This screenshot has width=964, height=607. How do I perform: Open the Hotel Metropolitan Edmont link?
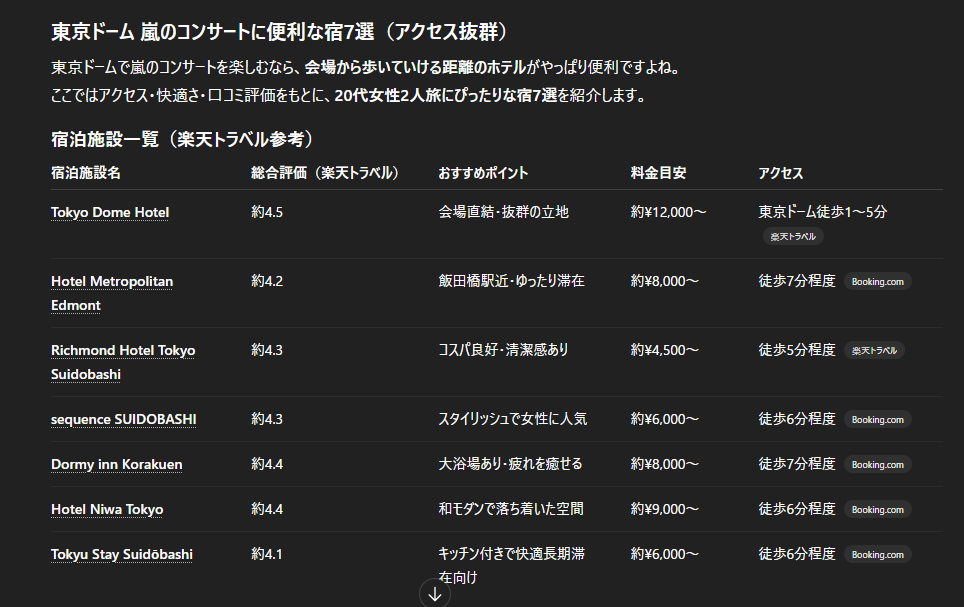tap(111, 282)
